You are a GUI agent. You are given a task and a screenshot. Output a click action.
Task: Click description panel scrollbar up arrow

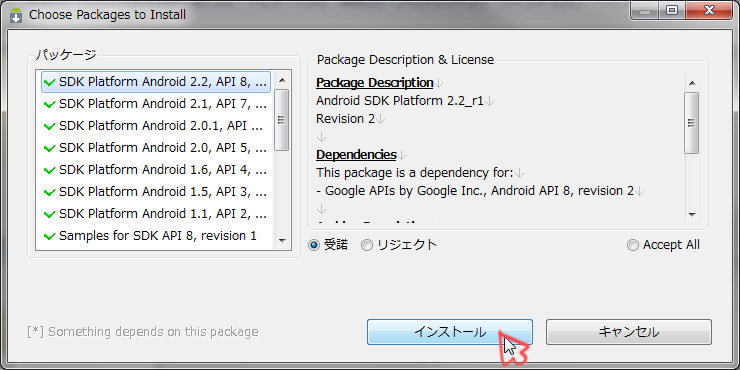tap(692, 83)
